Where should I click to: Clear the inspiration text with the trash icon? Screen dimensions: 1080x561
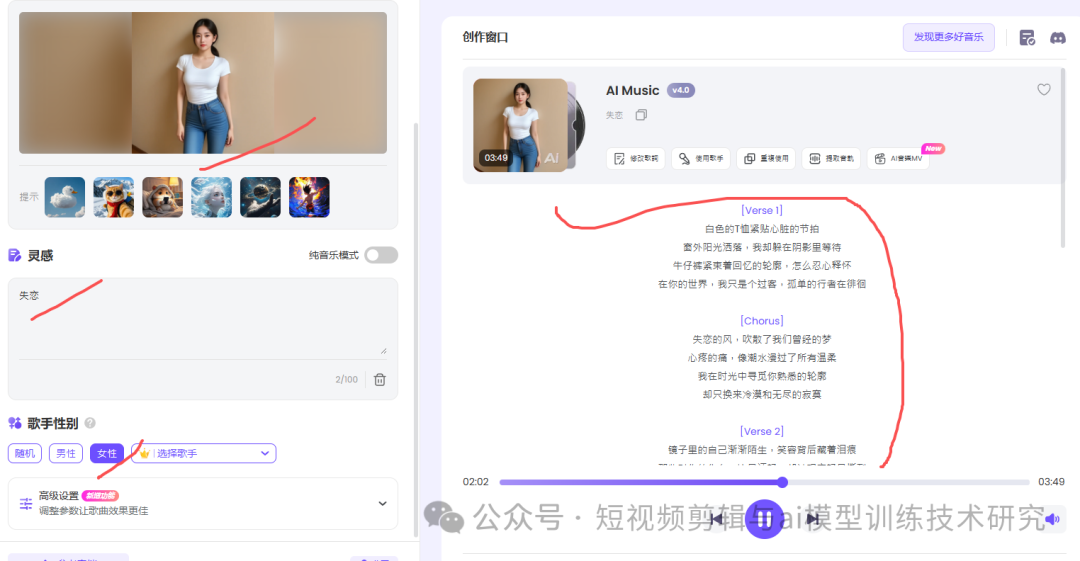pyautogui.click(x=380, y=380)
